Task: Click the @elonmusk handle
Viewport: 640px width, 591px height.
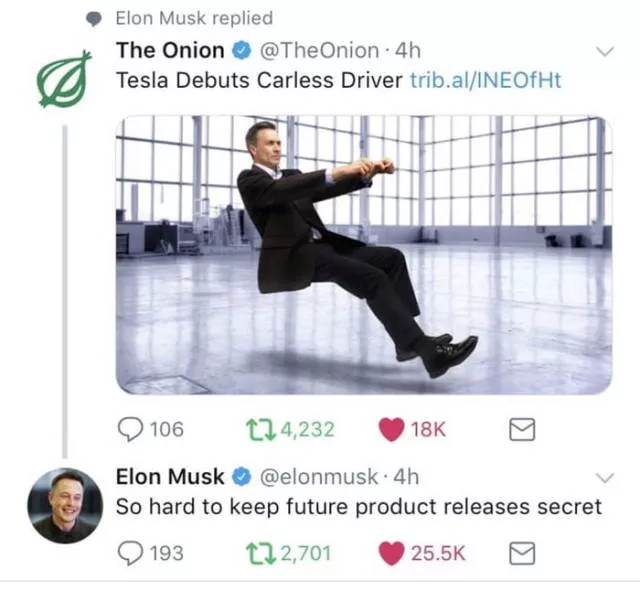Action: (319, 477)
